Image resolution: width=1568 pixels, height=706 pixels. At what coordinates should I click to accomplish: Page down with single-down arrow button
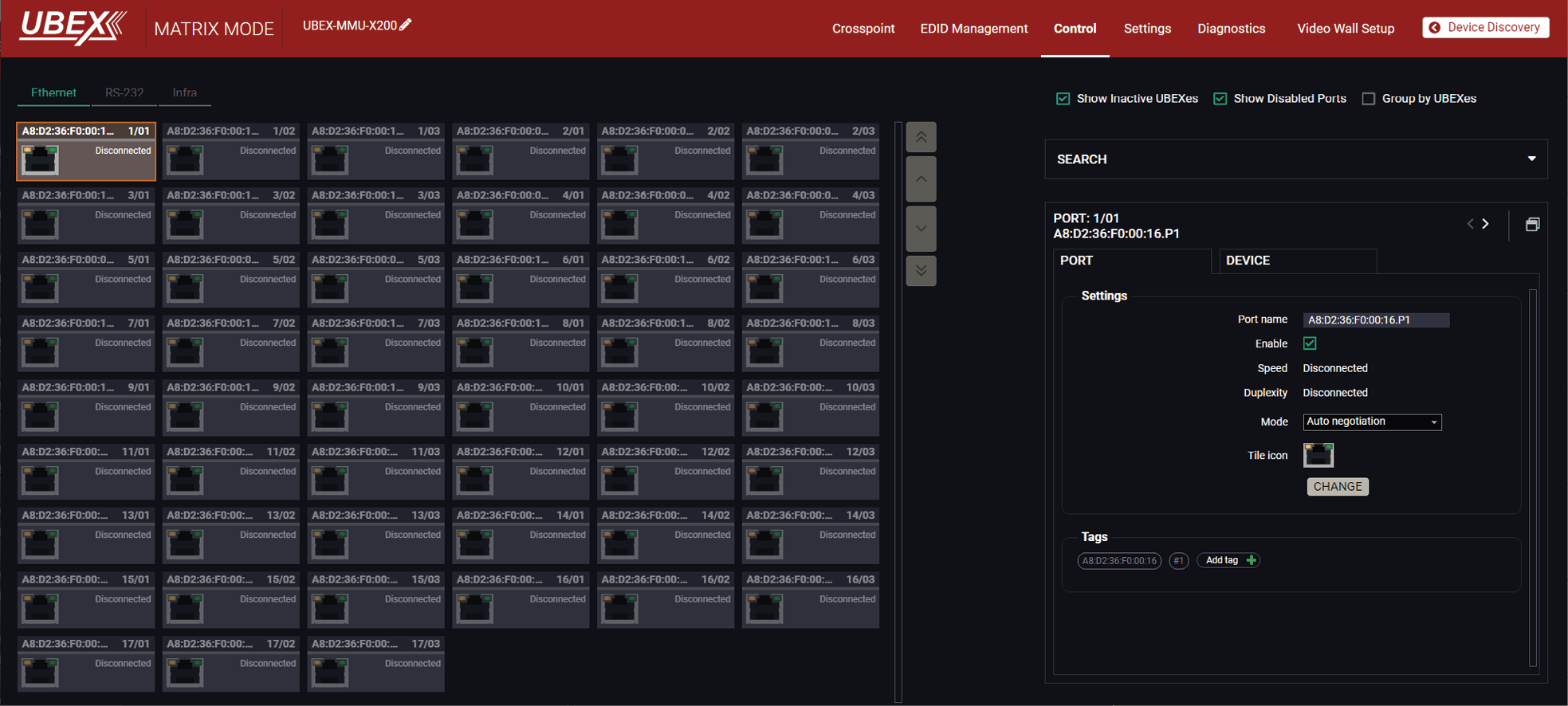tap(921, 229)
